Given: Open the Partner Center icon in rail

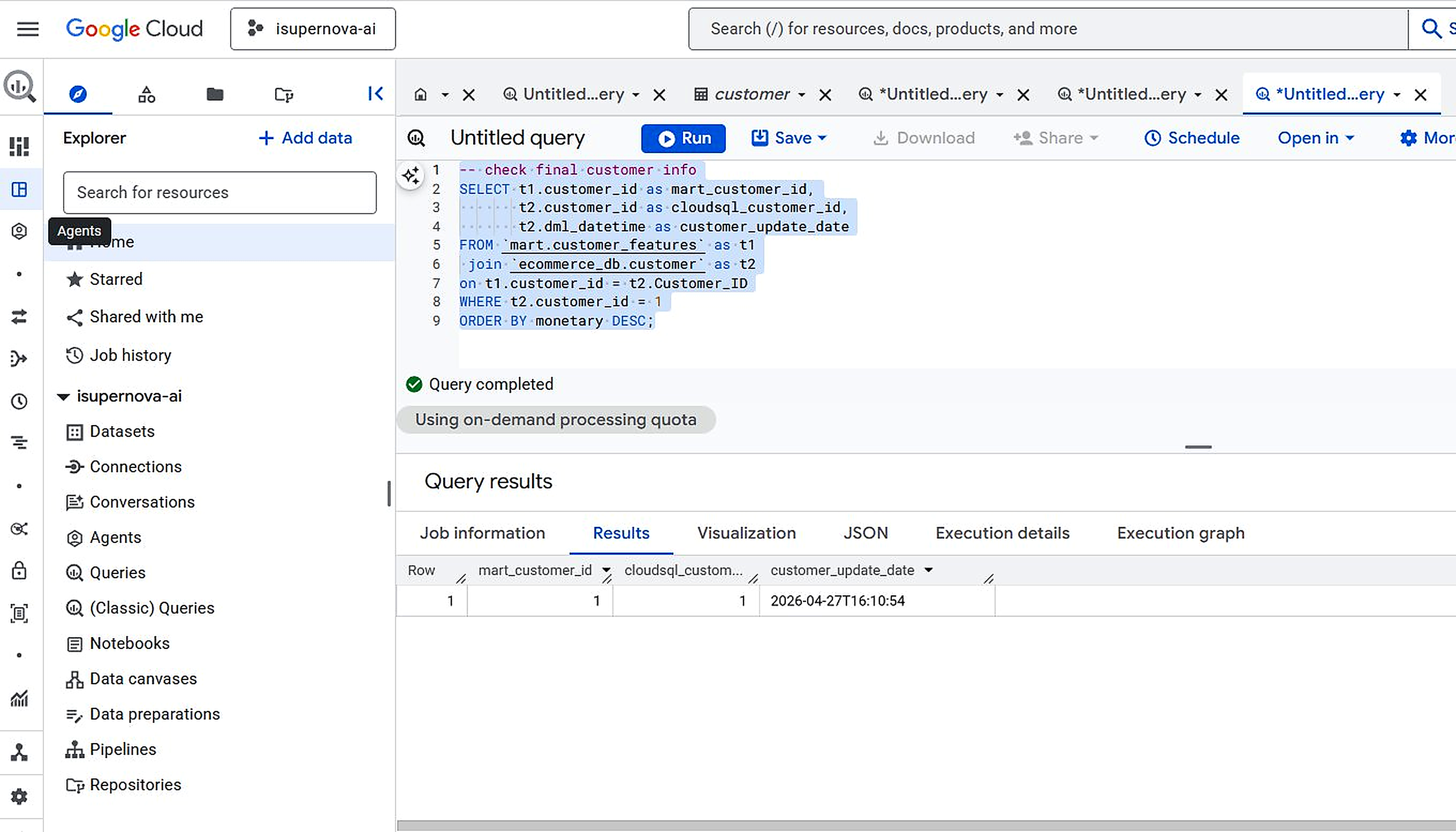Looking at the screenshot, I should click(19, 753).
